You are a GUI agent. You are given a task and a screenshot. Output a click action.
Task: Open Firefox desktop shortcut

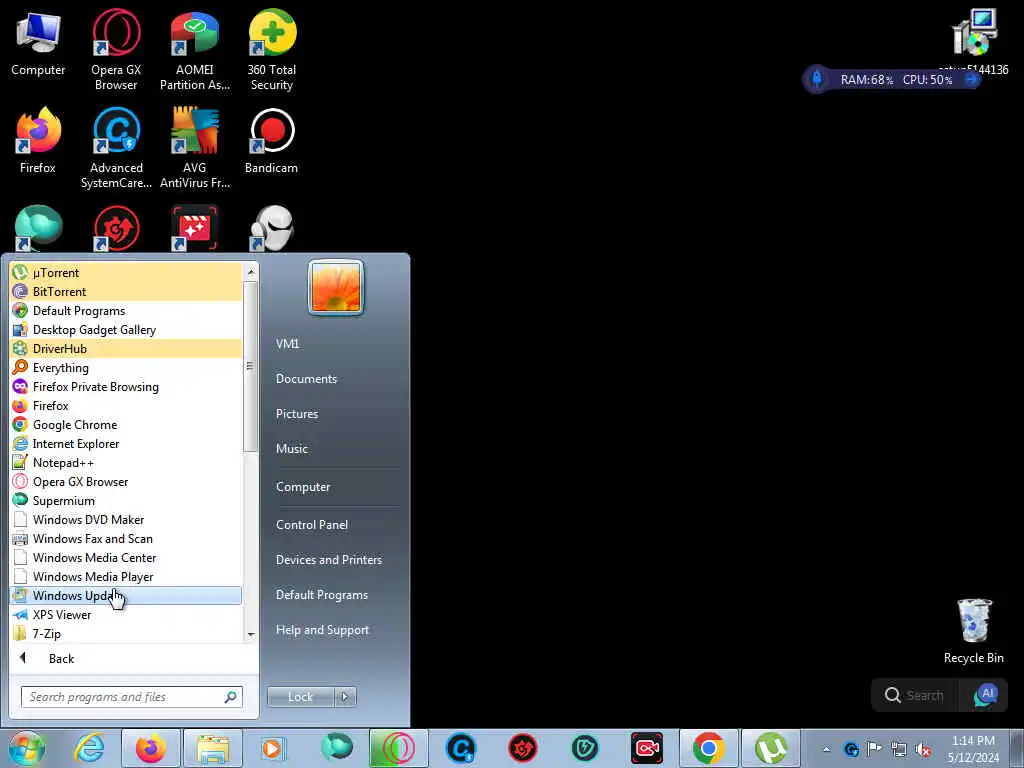click(38, 140)
